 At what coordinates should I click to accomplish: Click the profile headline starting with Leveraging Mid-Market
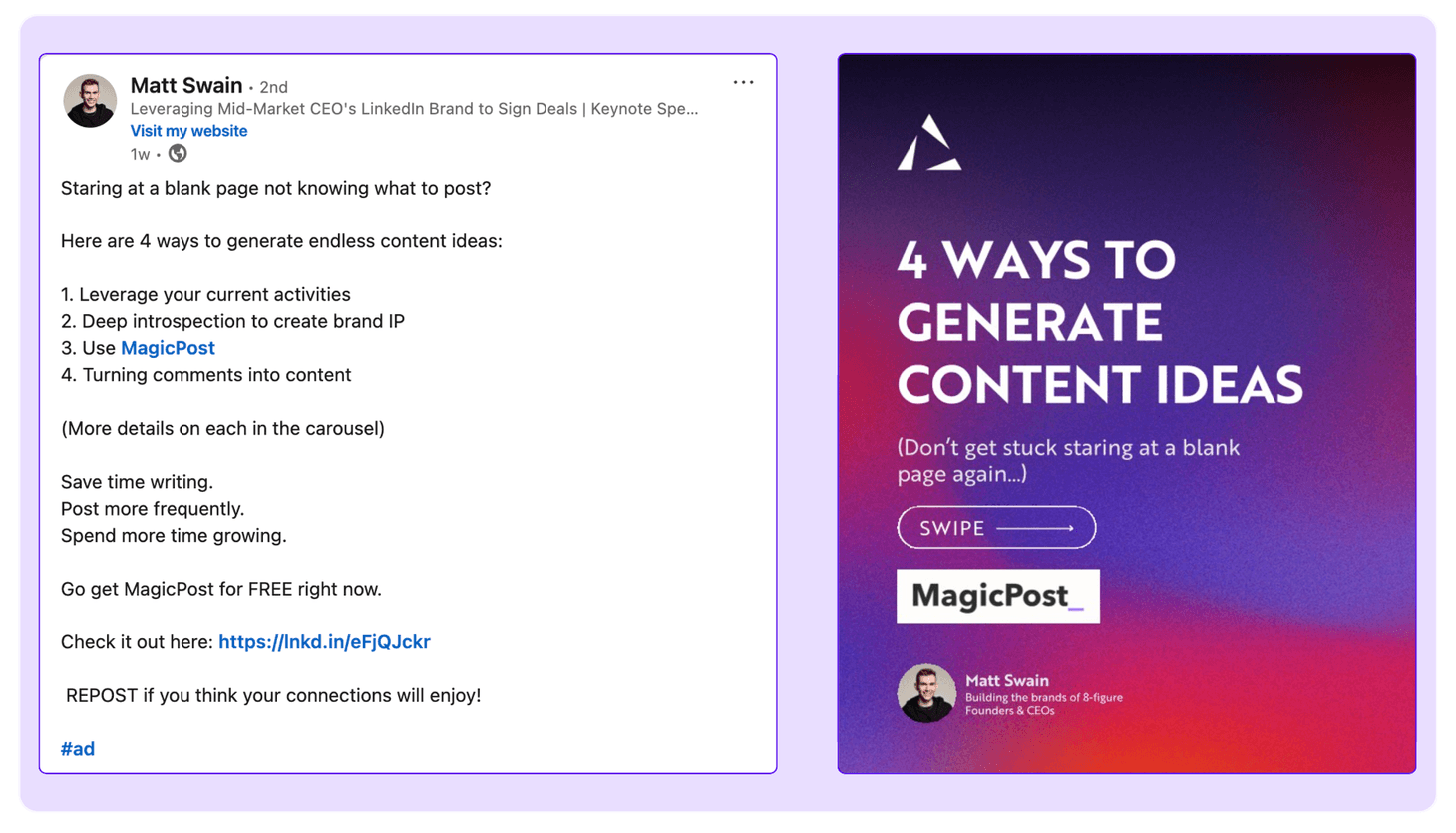(414, 109)
